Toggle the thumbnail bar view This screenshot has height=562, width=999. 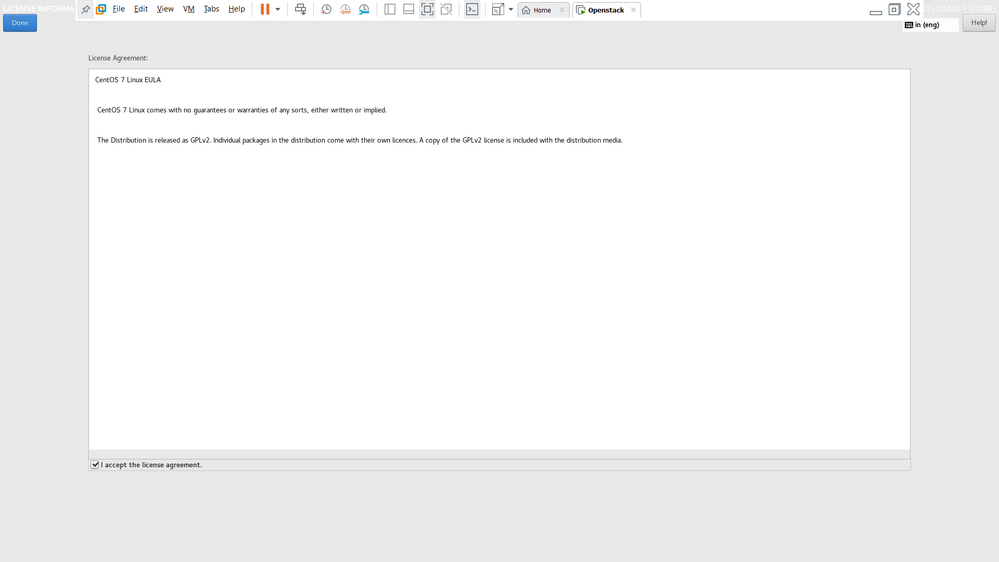pyautogui.click(x=408, y=9)
